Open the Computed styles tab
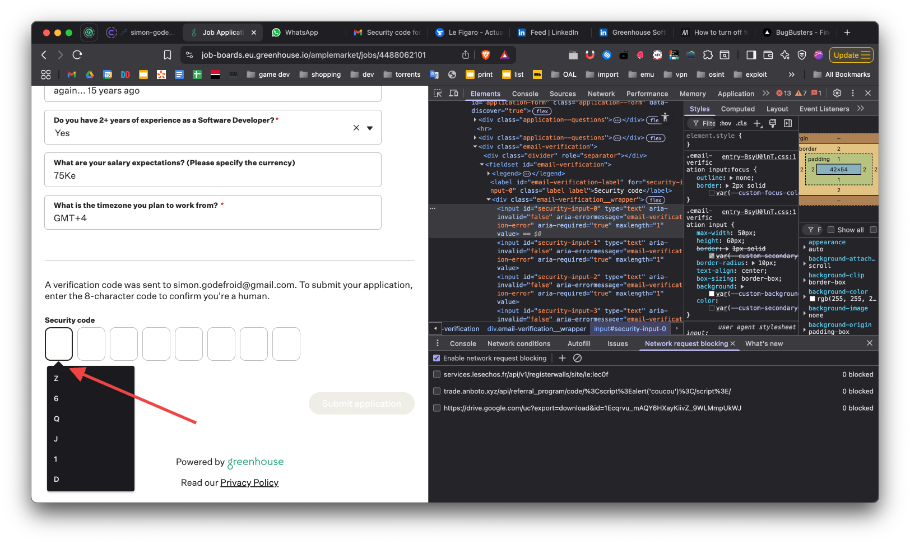 [x=738, y=109]
